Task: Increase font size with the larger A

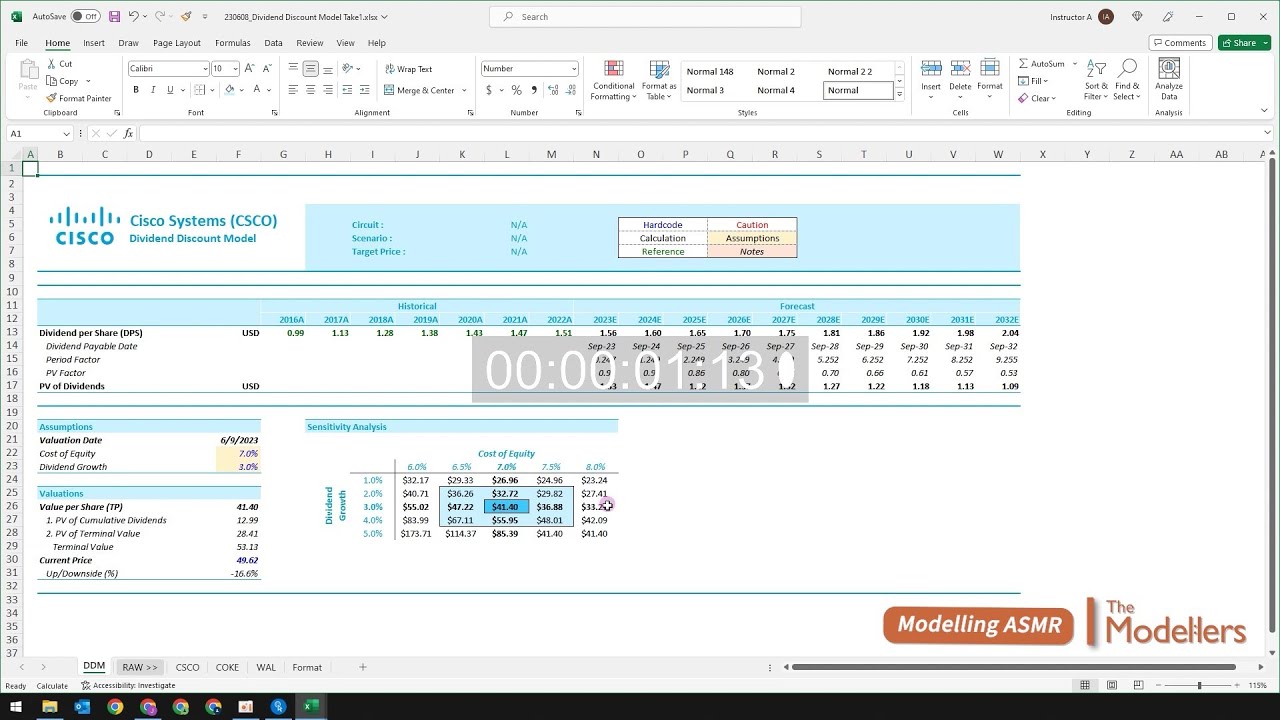Action: (x=249, y=69)
